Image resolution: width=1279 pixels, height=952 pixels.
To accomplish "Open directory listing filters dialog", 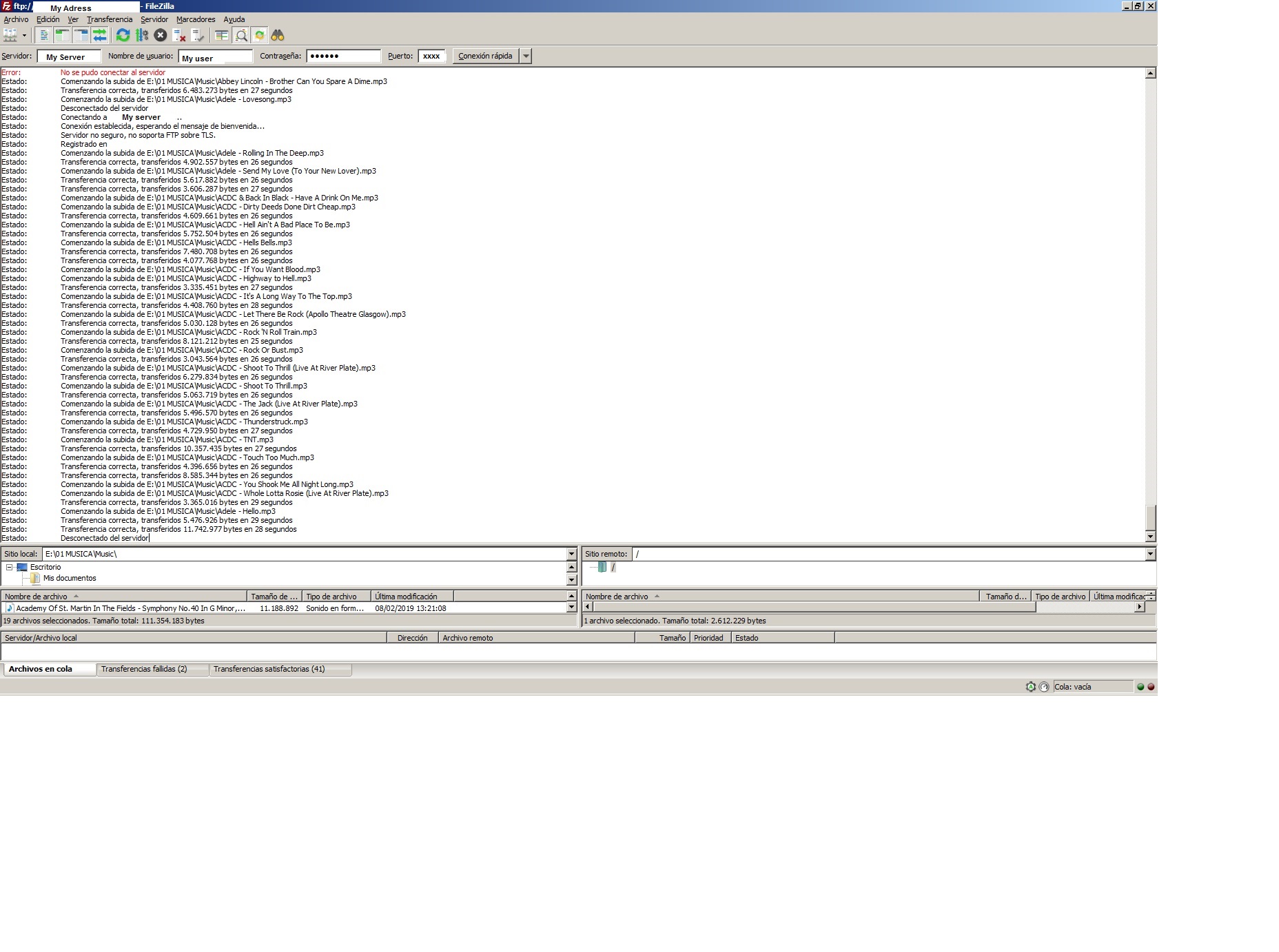I will (x=221, y=35).
